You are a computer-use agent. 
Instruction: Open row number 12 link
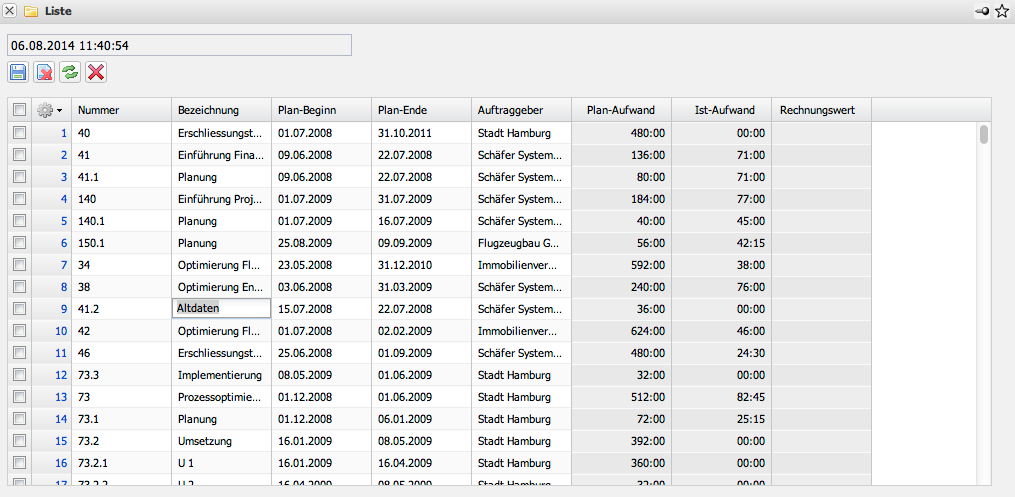(61, 375)
